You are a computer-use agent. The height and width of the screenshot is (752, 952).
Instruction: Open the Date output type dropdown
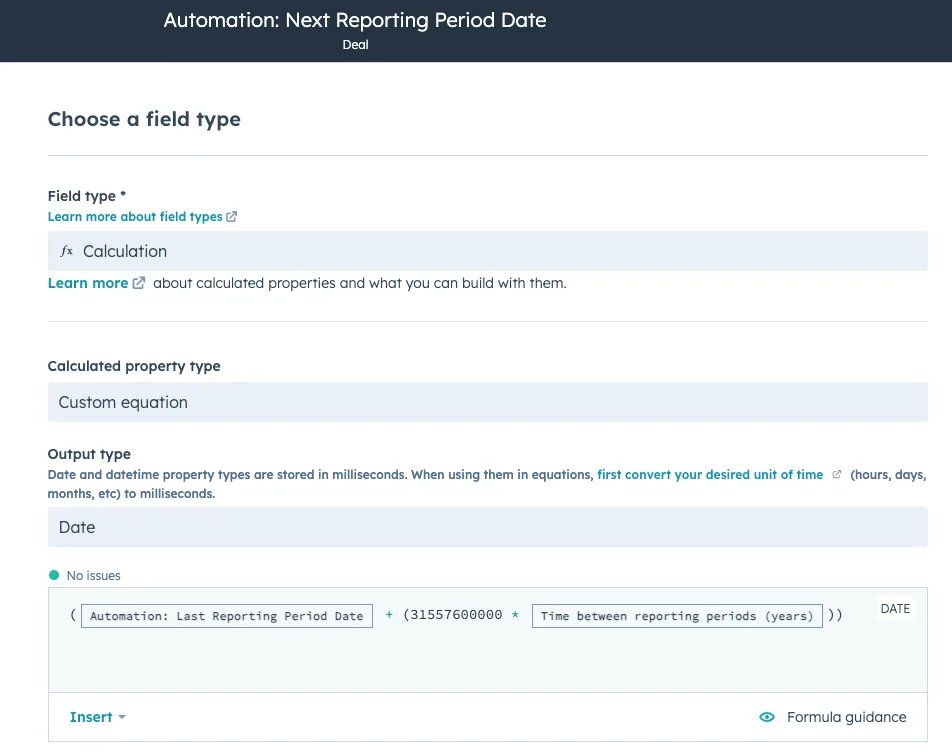488,527
